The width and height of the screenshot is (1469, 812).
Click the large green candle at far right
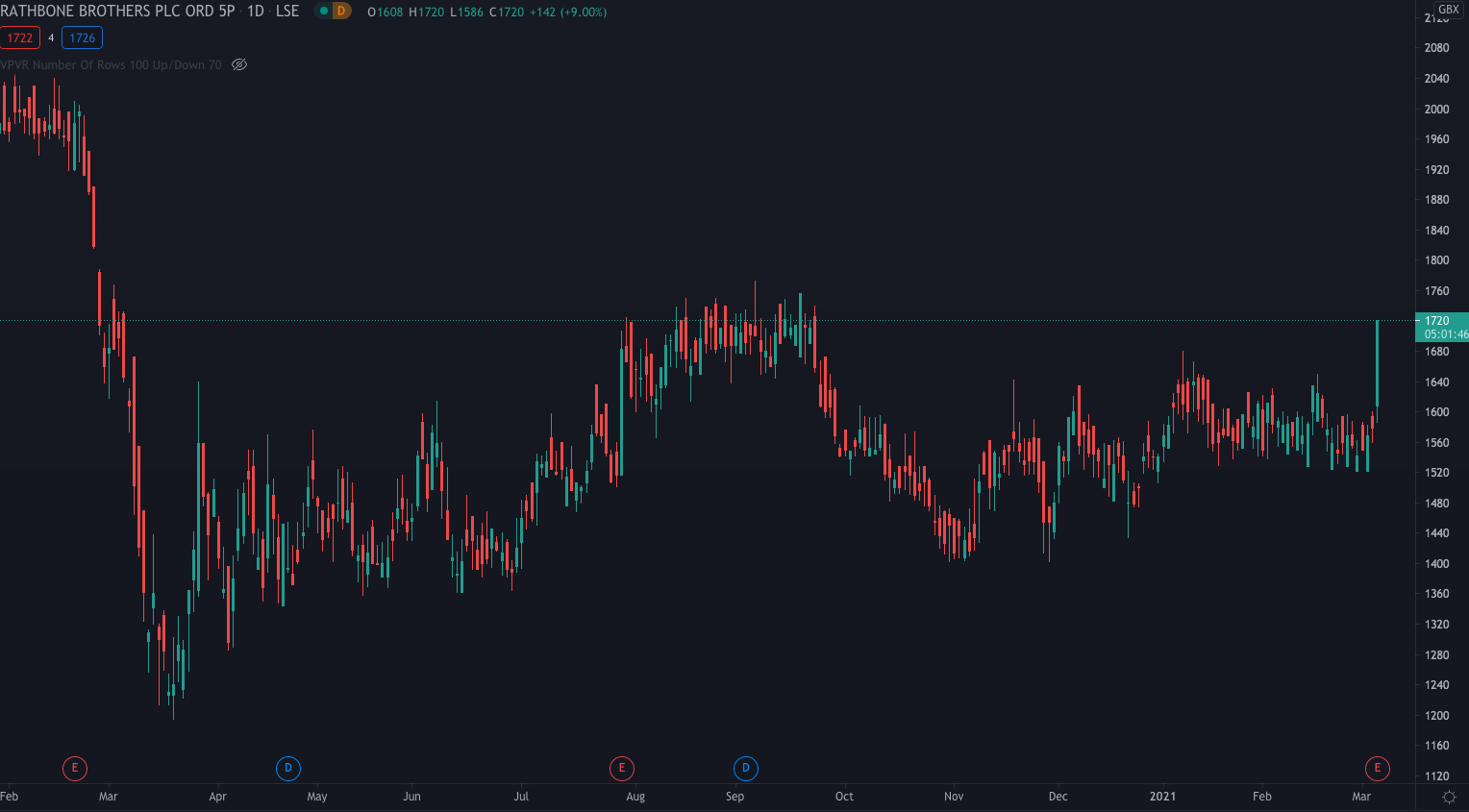pyautogui.click(x=1378, y=363)
